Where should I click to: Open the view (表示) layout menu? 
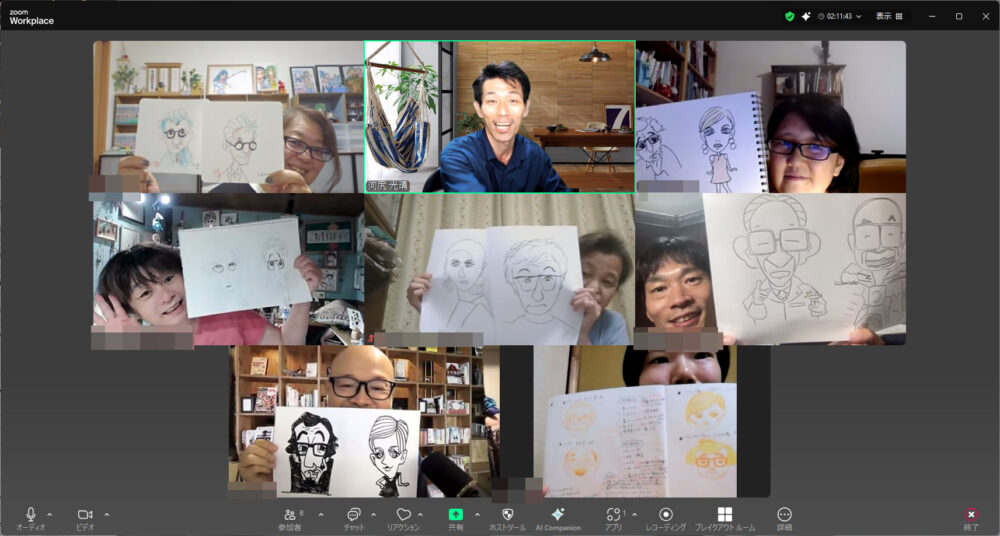coord(889,16)
